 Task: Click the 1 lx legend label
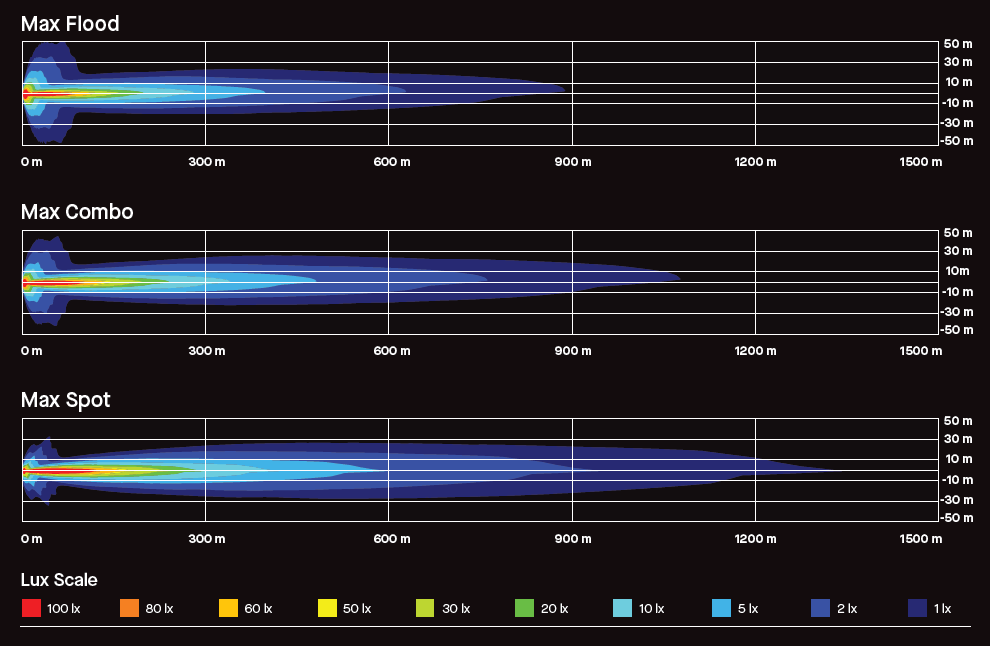(x=942, y=609)
